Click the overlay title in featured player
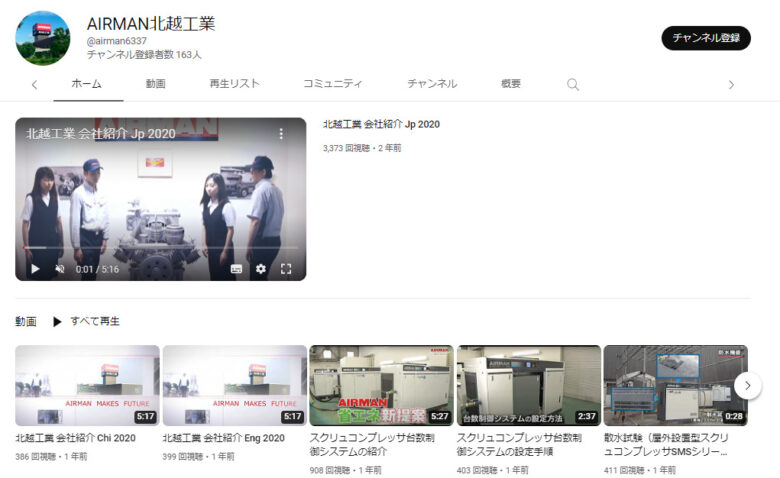The height and width of the screenshot is (478, 780). [x=100, y=133]
